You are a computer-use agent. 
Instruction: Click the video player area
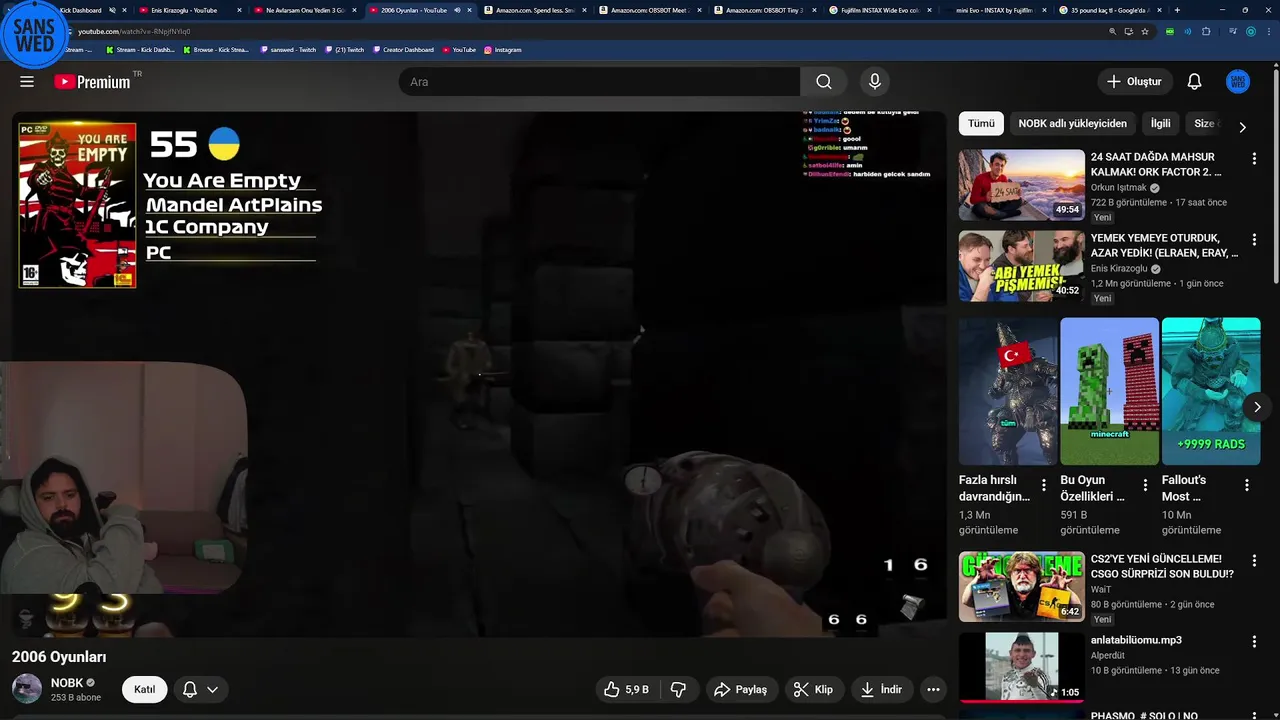tap(479, 373)
